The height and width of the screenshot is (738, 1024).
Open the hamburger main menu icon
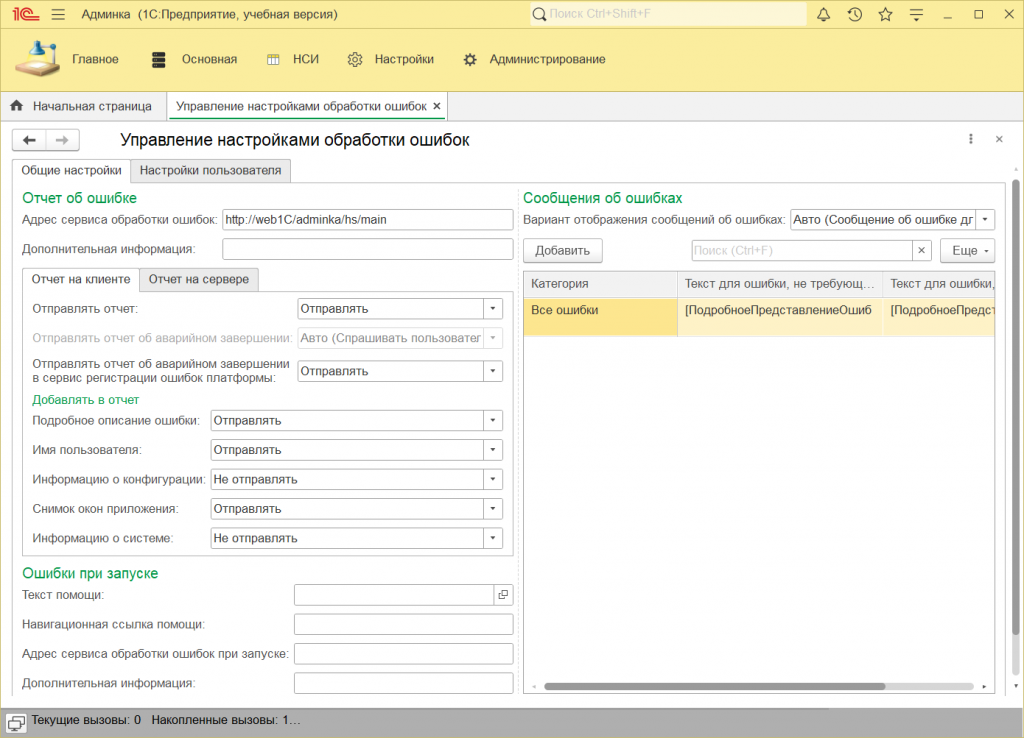click(x=58, y=15)
